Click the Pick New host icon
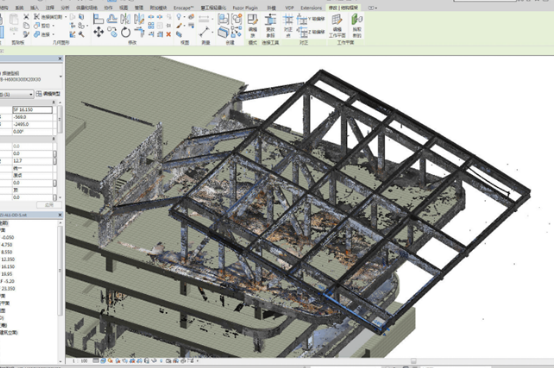The height and width of the screenshot is (368, 554). [357, 25]
